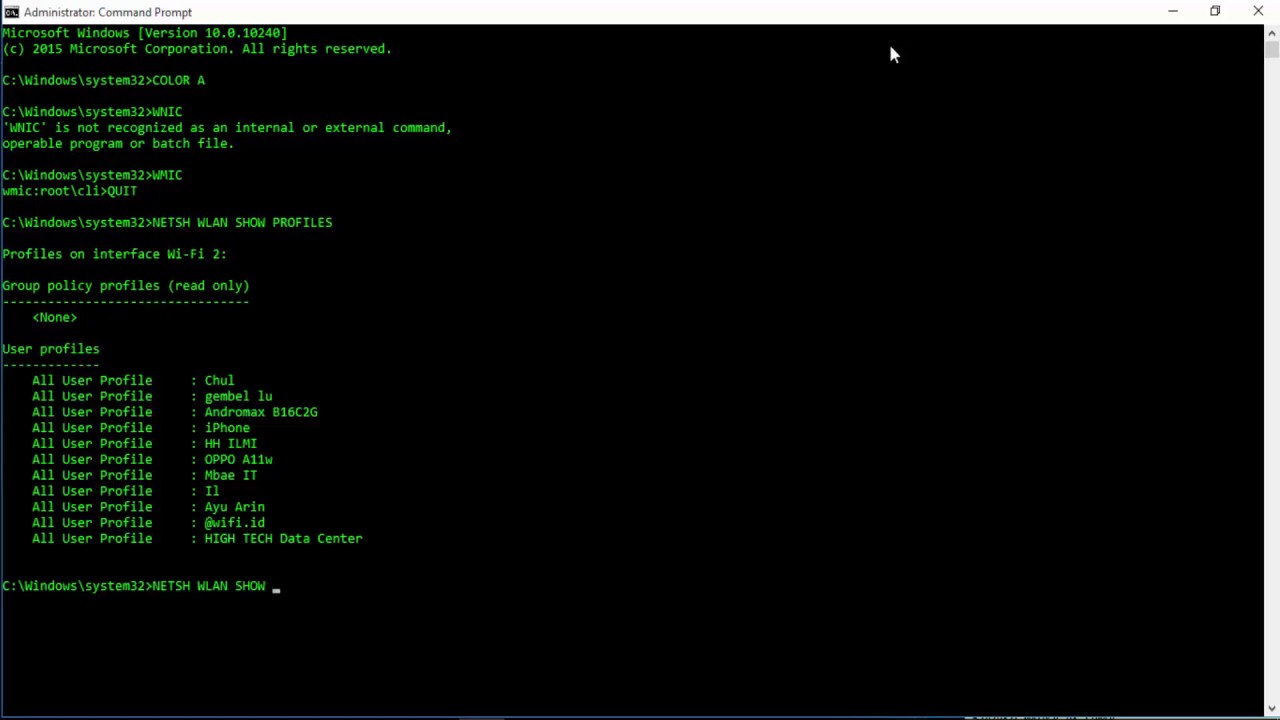Click the scrollbar down arrow
This screenshot has height=720, width=1280.
click(x=1271, y=709)
